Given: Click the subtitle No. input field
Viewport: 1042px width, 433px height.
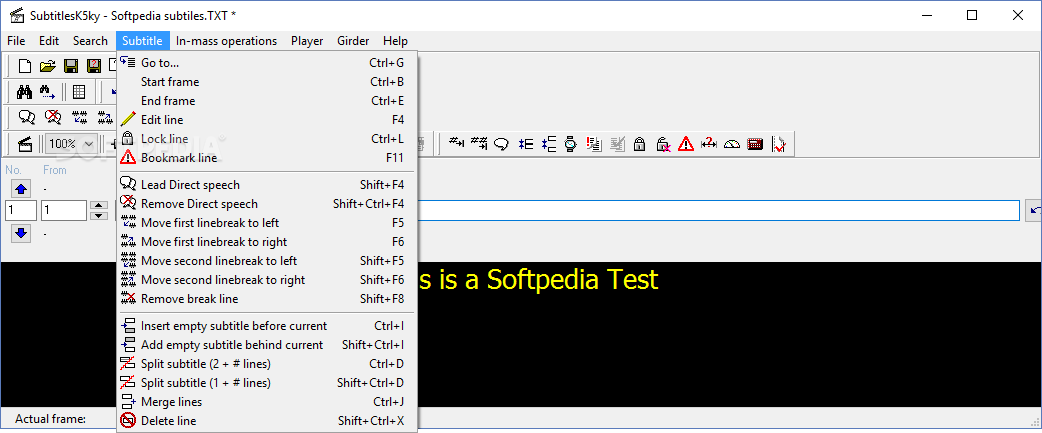Looking at the screenshot, I should [21, 211].
